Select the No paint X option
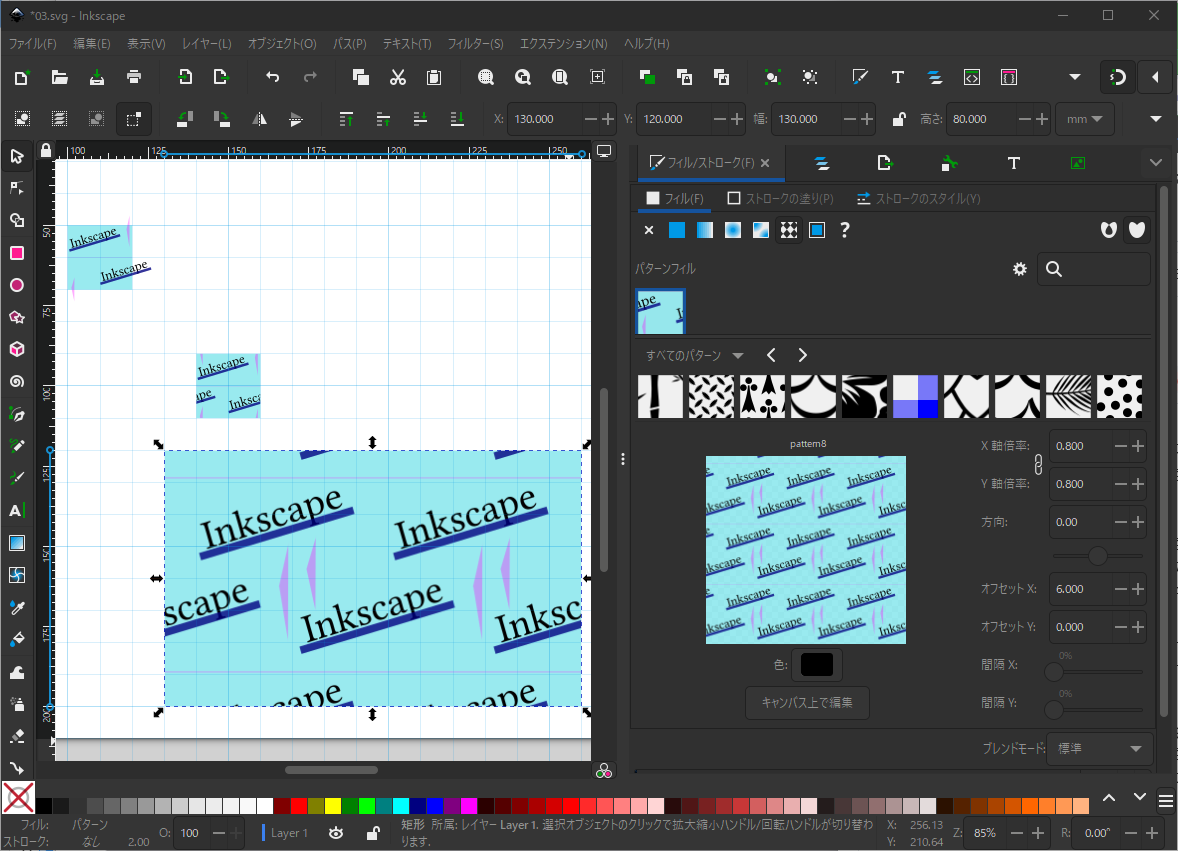 [x=649, y=230]
